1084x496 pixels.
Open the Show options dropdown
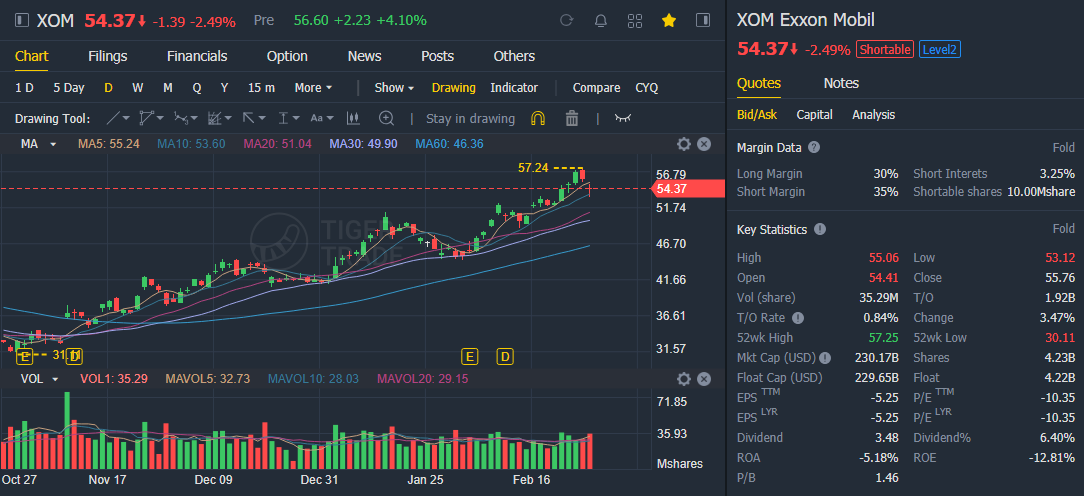394,88
